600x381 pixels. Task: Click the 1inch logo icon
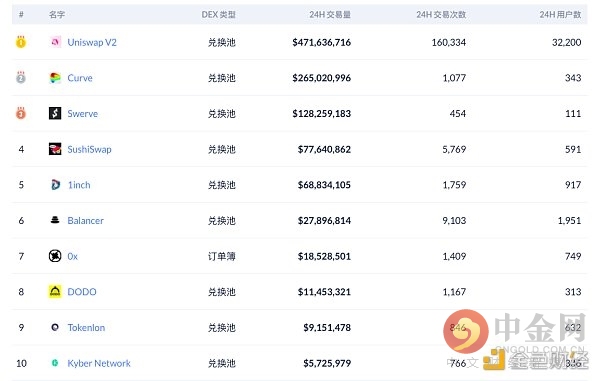coord(55,185)
